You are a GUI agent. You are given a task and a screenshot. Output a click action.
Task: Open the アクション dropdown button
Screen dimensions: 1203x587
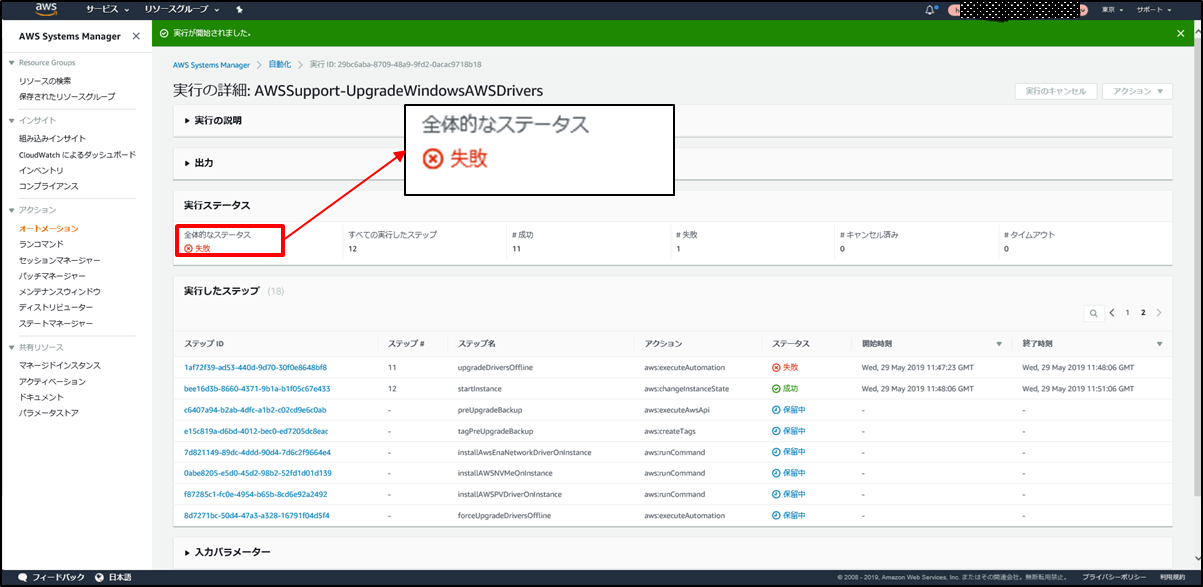coord(1136,91)
